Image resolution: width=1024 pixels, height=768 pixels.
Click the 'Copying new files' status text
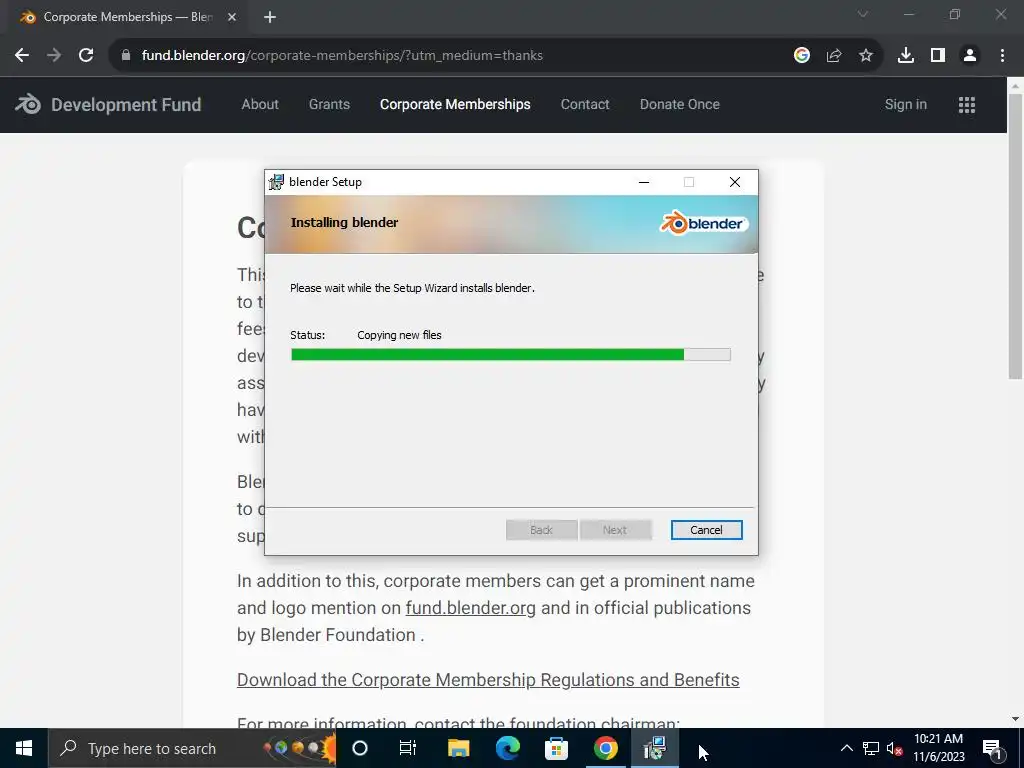click(x=399, y=335)
